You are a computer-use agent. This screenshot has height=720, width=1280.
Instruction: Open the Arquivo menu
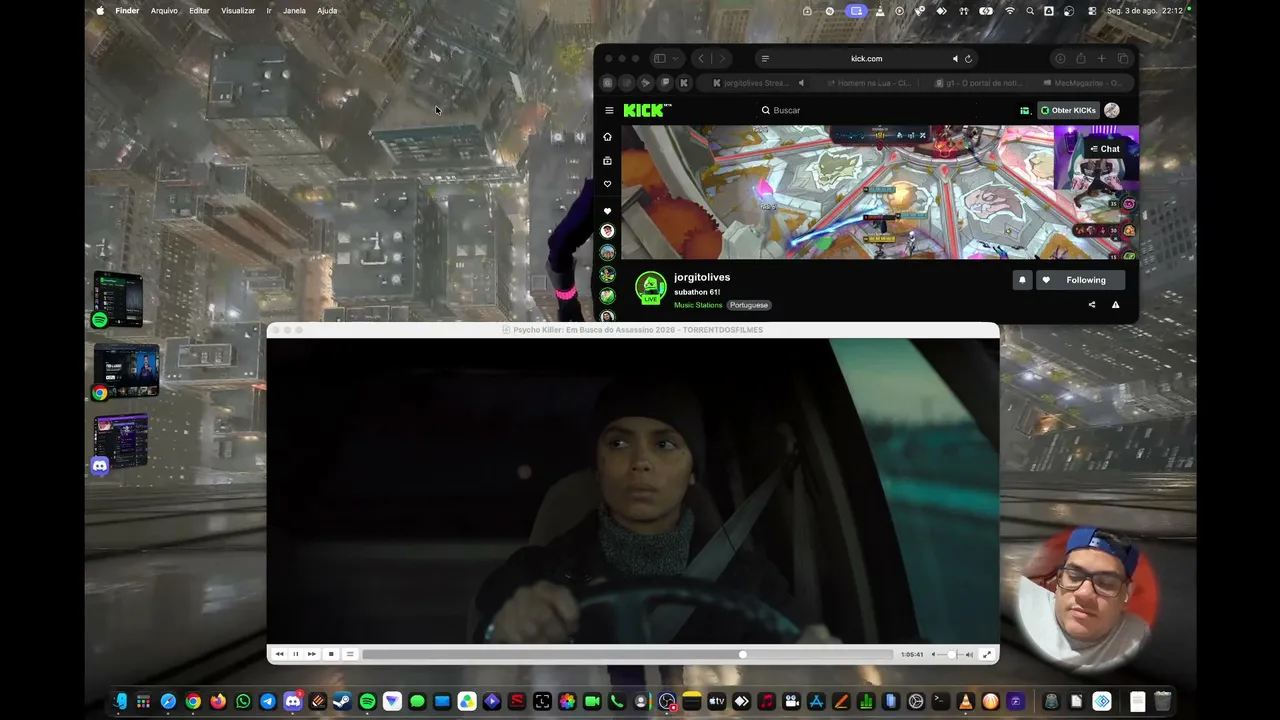(164, 11)
